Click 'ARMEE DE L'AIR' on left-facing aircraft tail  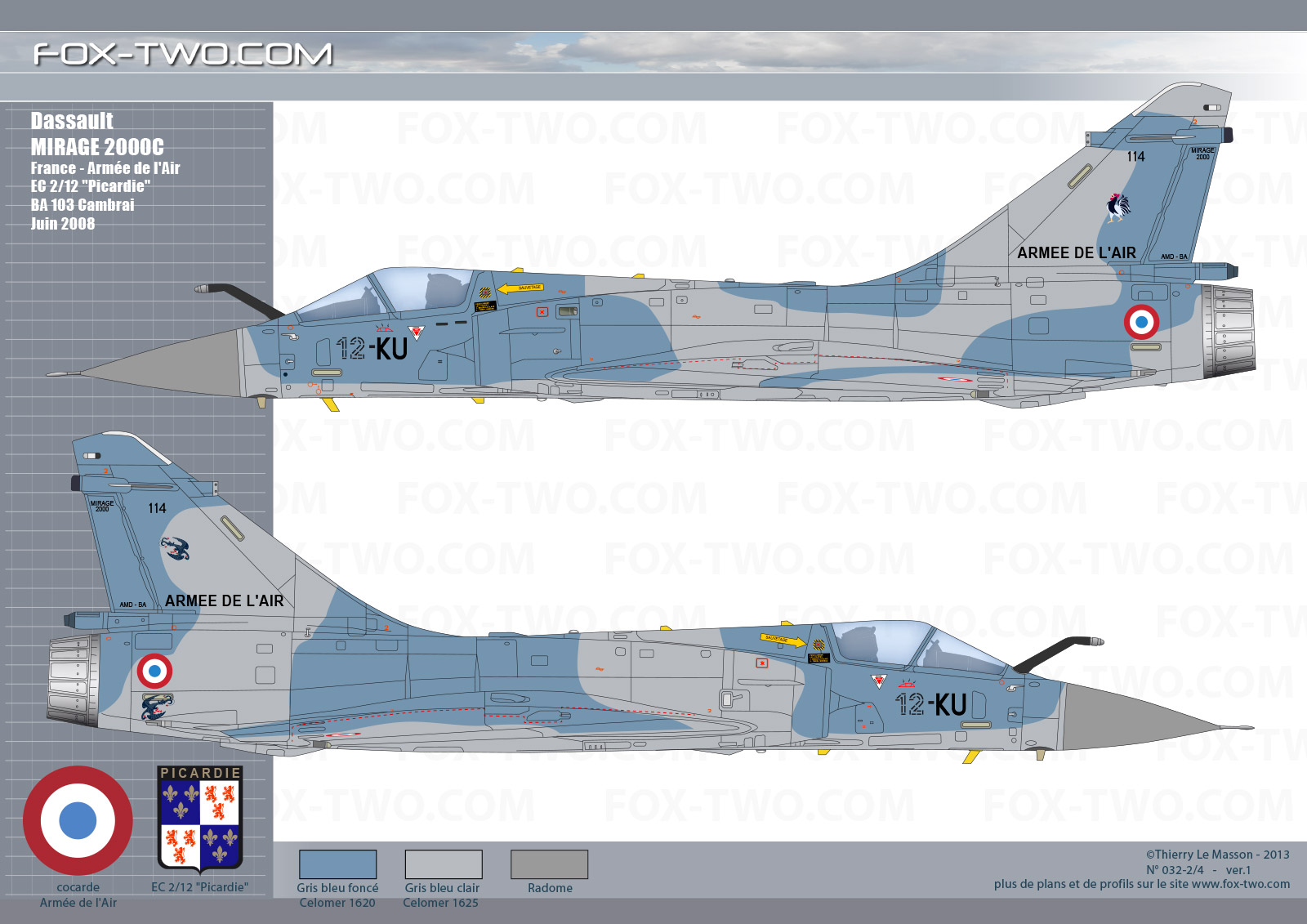[1077, 253]
